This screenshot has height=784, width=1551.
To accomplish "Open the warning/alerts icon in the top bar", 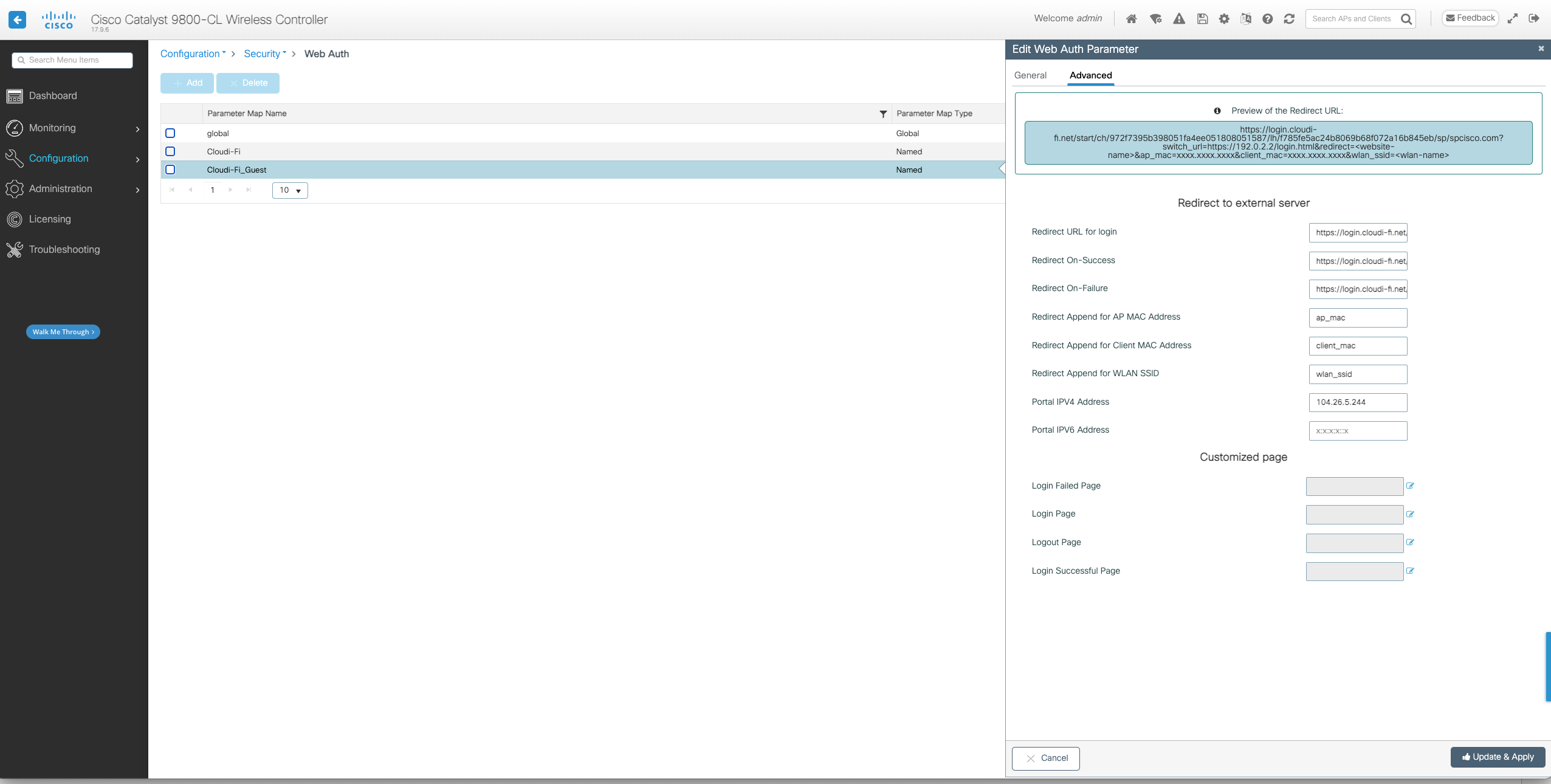I will (x=1178, y=18).
